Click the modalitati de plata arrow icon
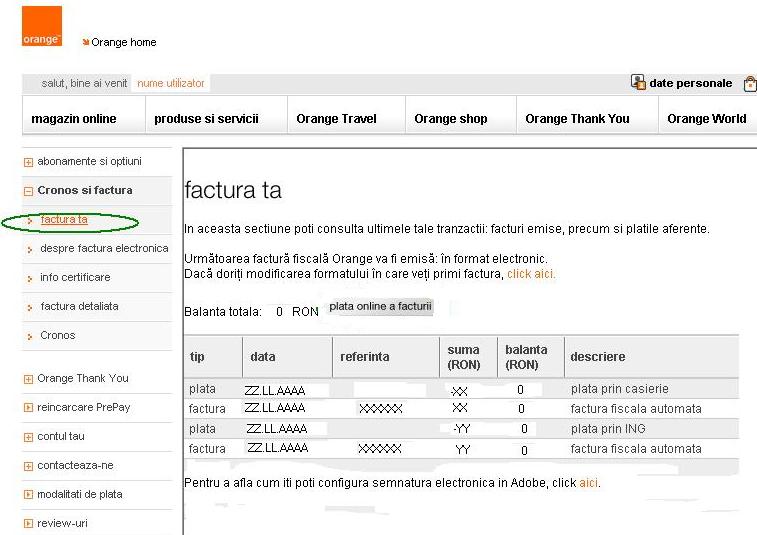The height and width of the screenshot is (535, 757). click(x=28, y=494)
